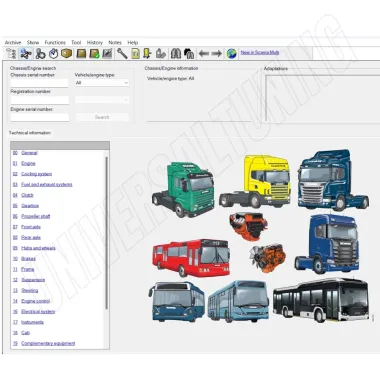Open the Electrical system link
Viewport: 380px width, 380px height.
click(x=38, y=312)
